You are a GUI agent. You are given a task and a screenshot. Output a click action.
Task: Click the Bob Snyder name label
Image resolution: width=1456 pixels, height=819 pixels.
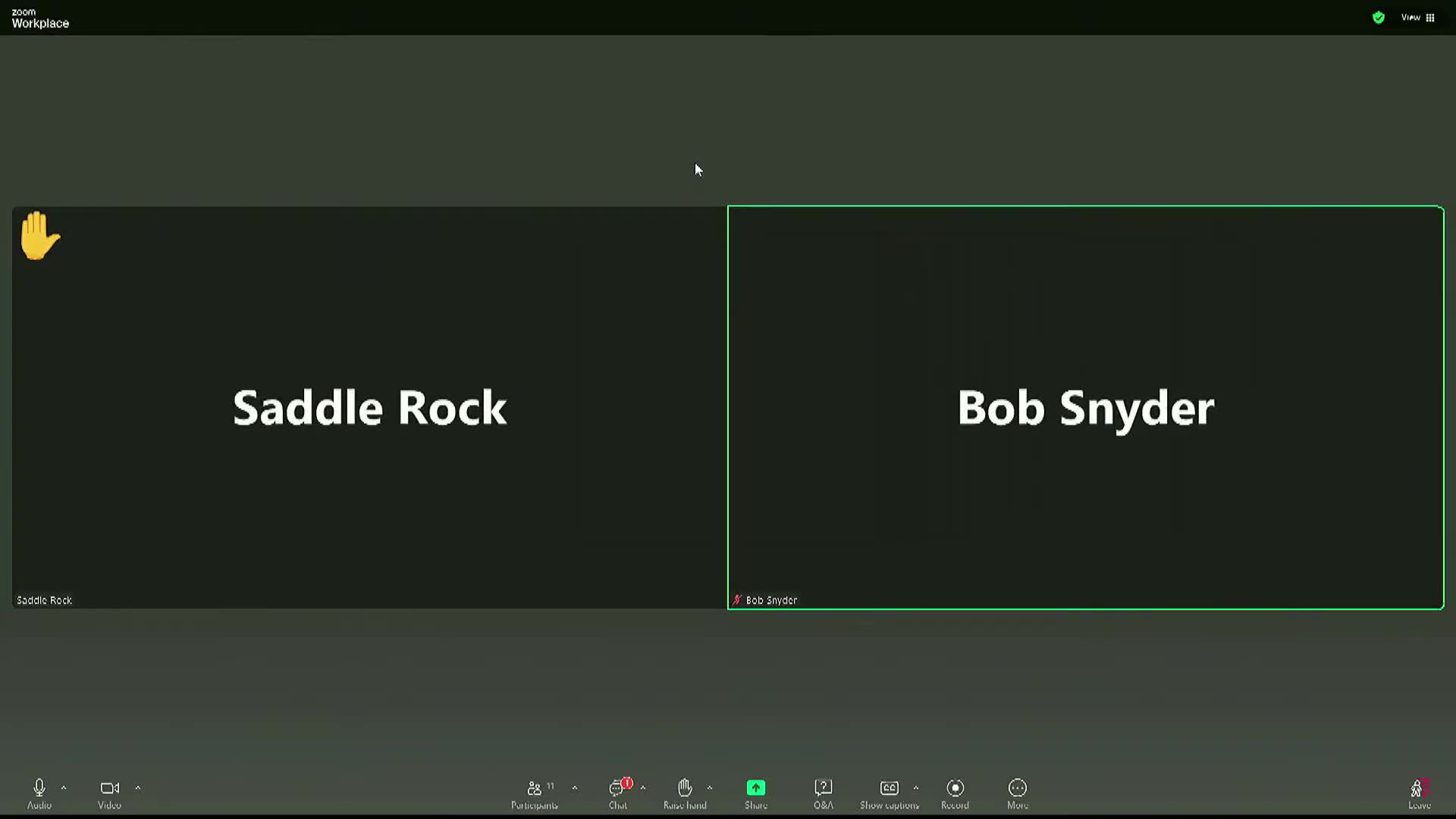[771, 600]
